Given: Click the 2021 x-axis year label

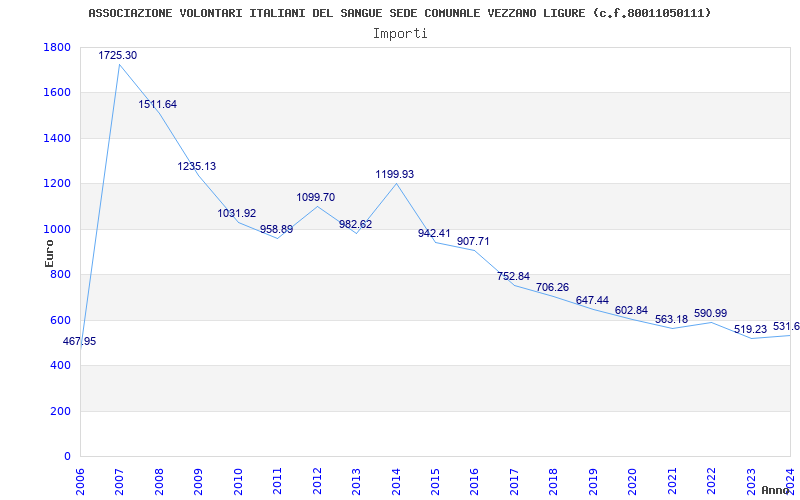Looking at the screenshot, I should tap(671, 481).
